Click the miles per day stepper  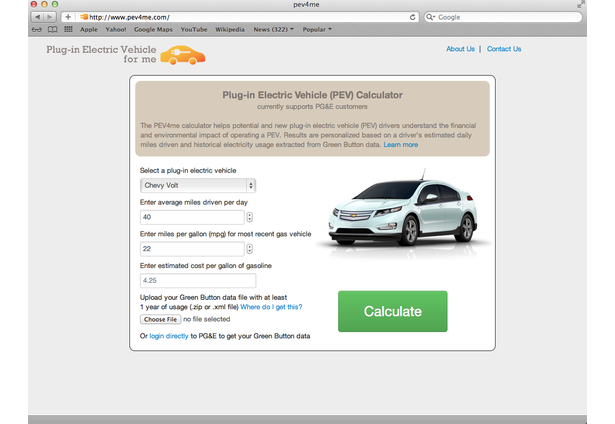[249, 217]
